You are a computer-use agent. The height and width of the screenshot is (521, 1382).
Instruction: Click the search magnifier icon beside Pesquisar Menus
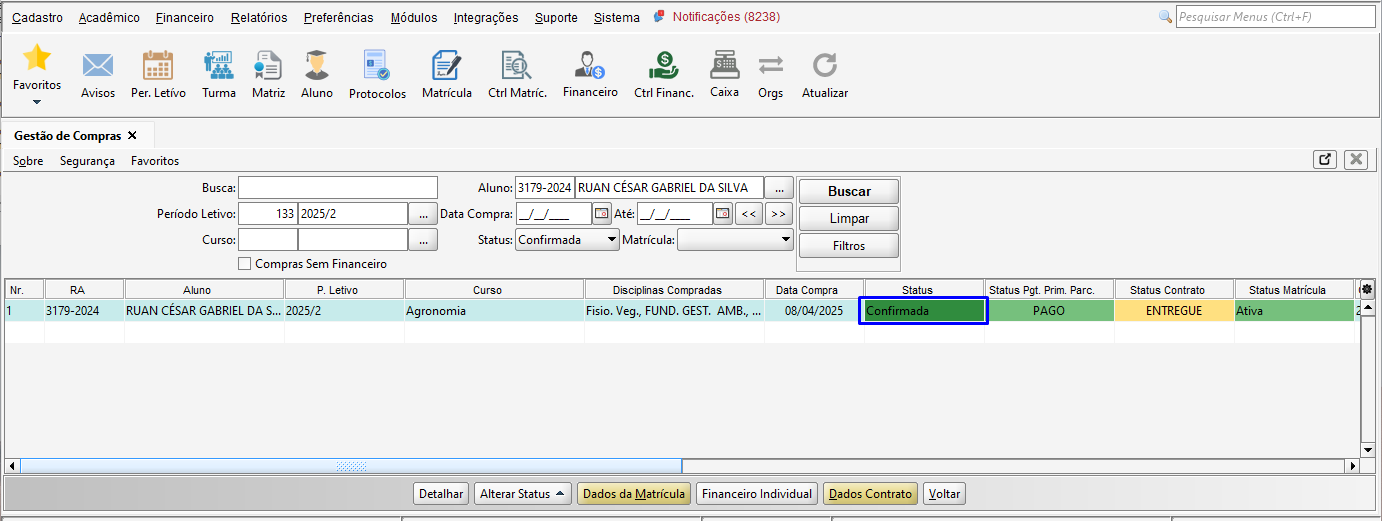click(1165, 17)
